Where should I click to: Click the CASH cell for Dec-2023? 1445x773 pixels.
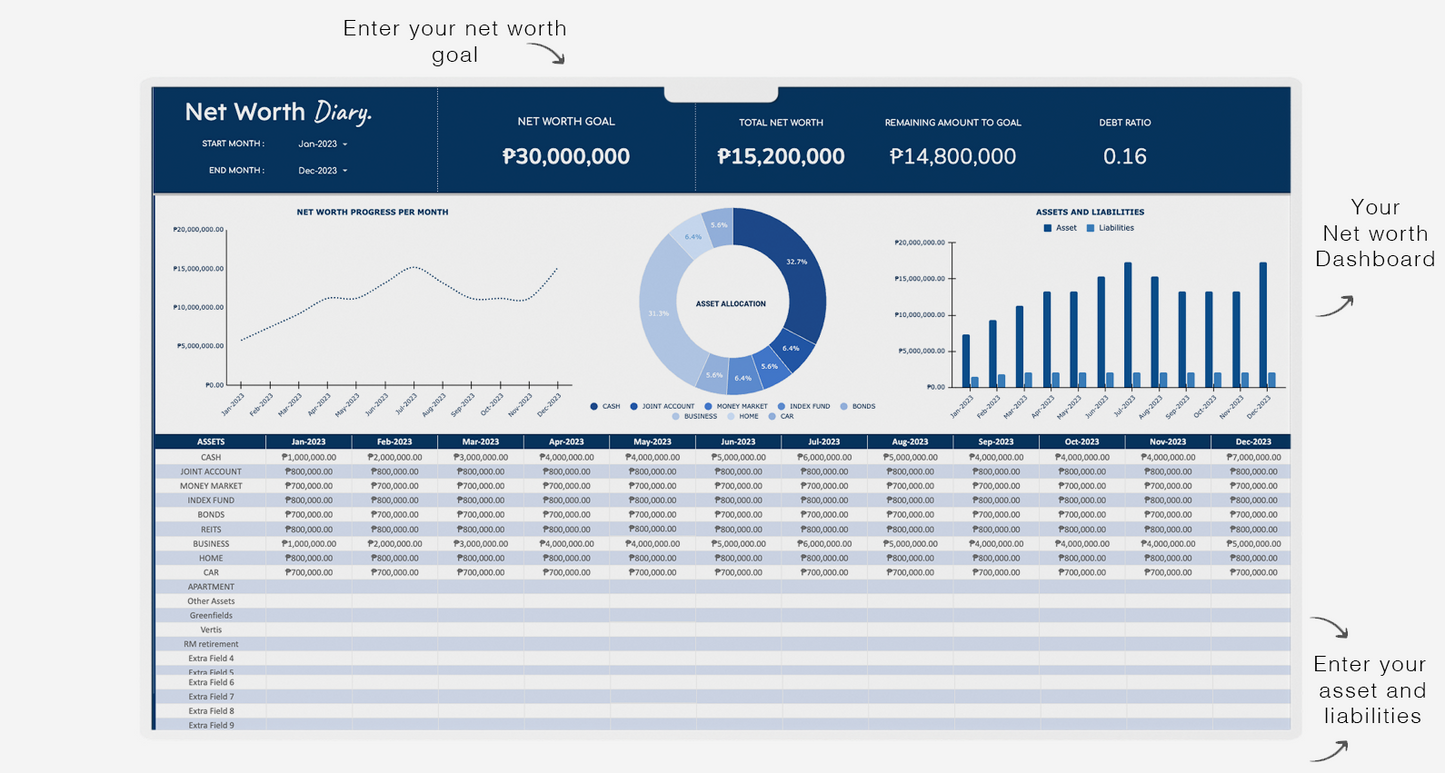pyautogui.click(x=1251, y=457)
